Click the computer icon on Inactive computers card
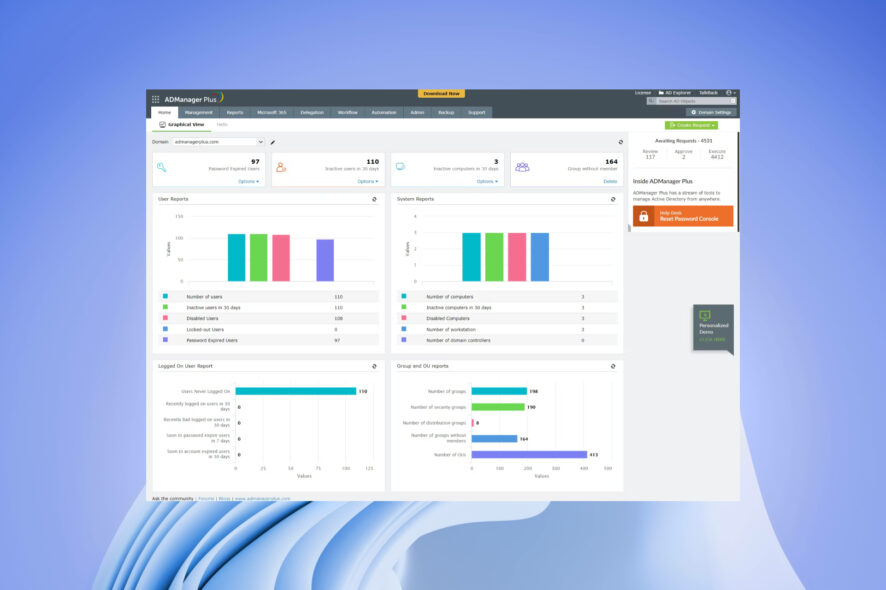 tap(401, 167)
